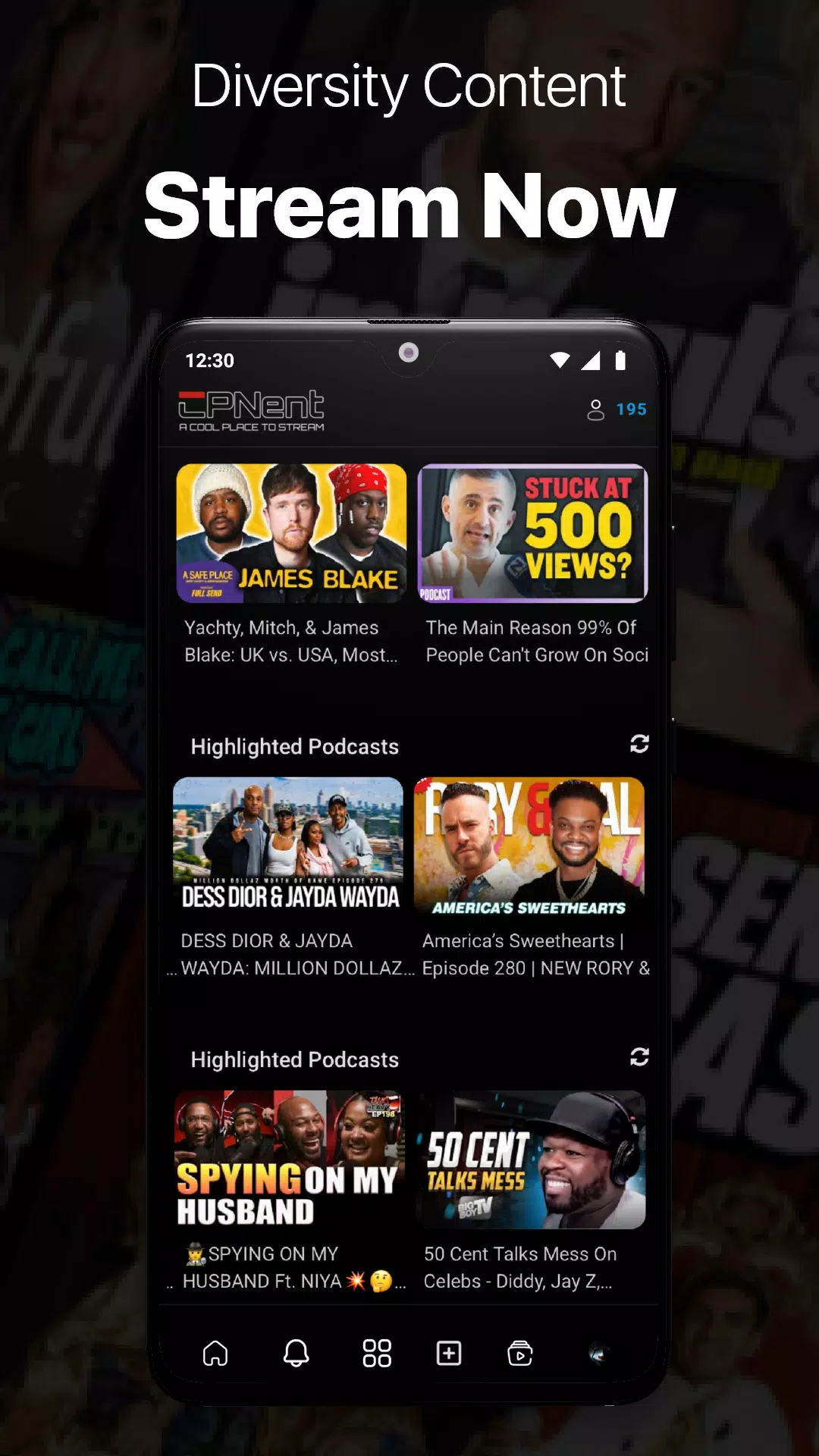This screenshot has width=819, height=1456.
Task: Open the profile avatar in bottom bar
Action: click(598, 1353)
